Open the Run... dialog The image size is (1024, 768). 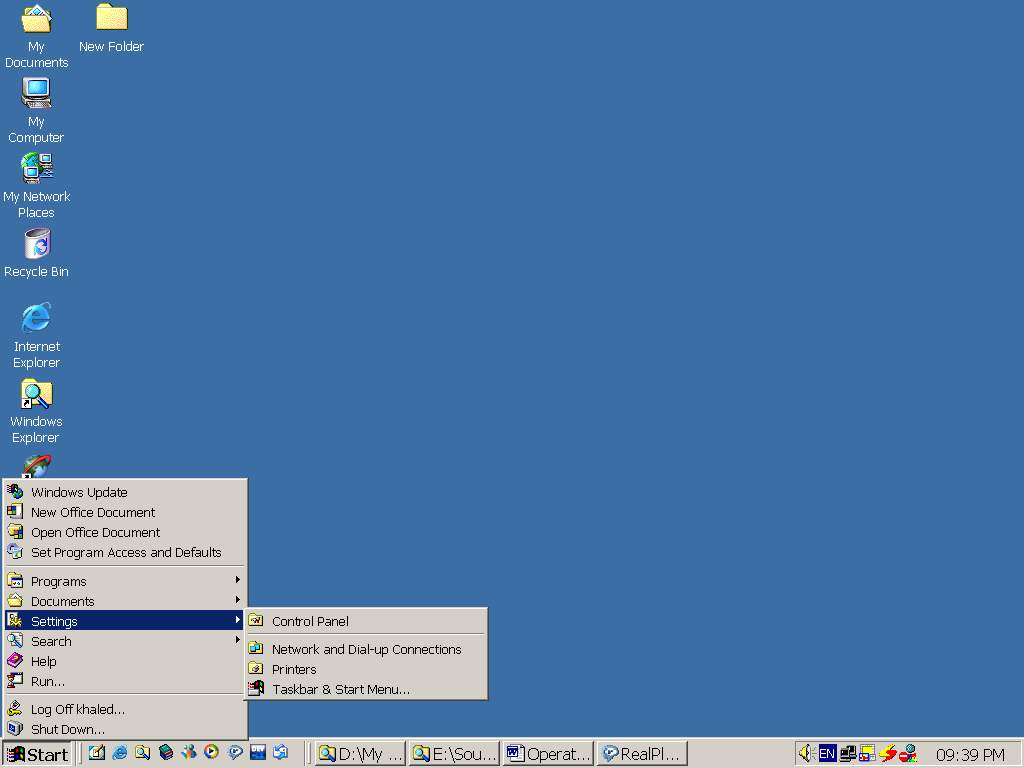pos(125,681)
